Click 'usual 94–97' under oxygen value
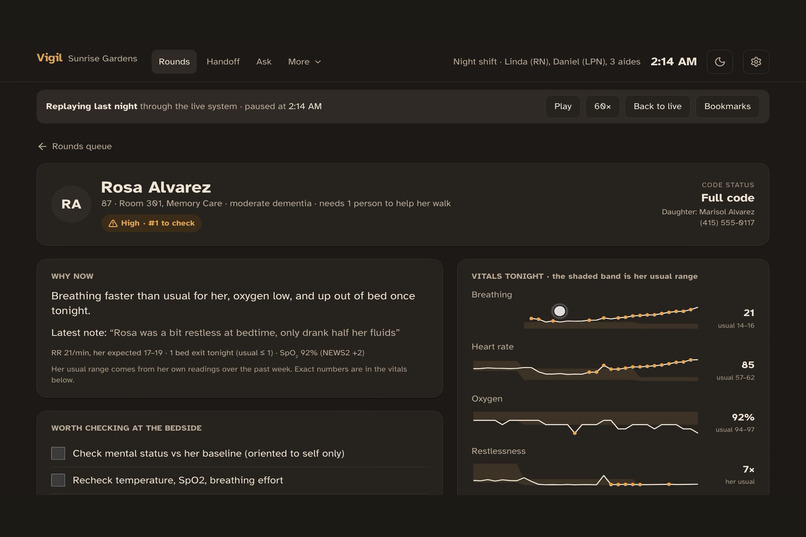The height and width of the screenshot is (537, 806). coord(735,430)
